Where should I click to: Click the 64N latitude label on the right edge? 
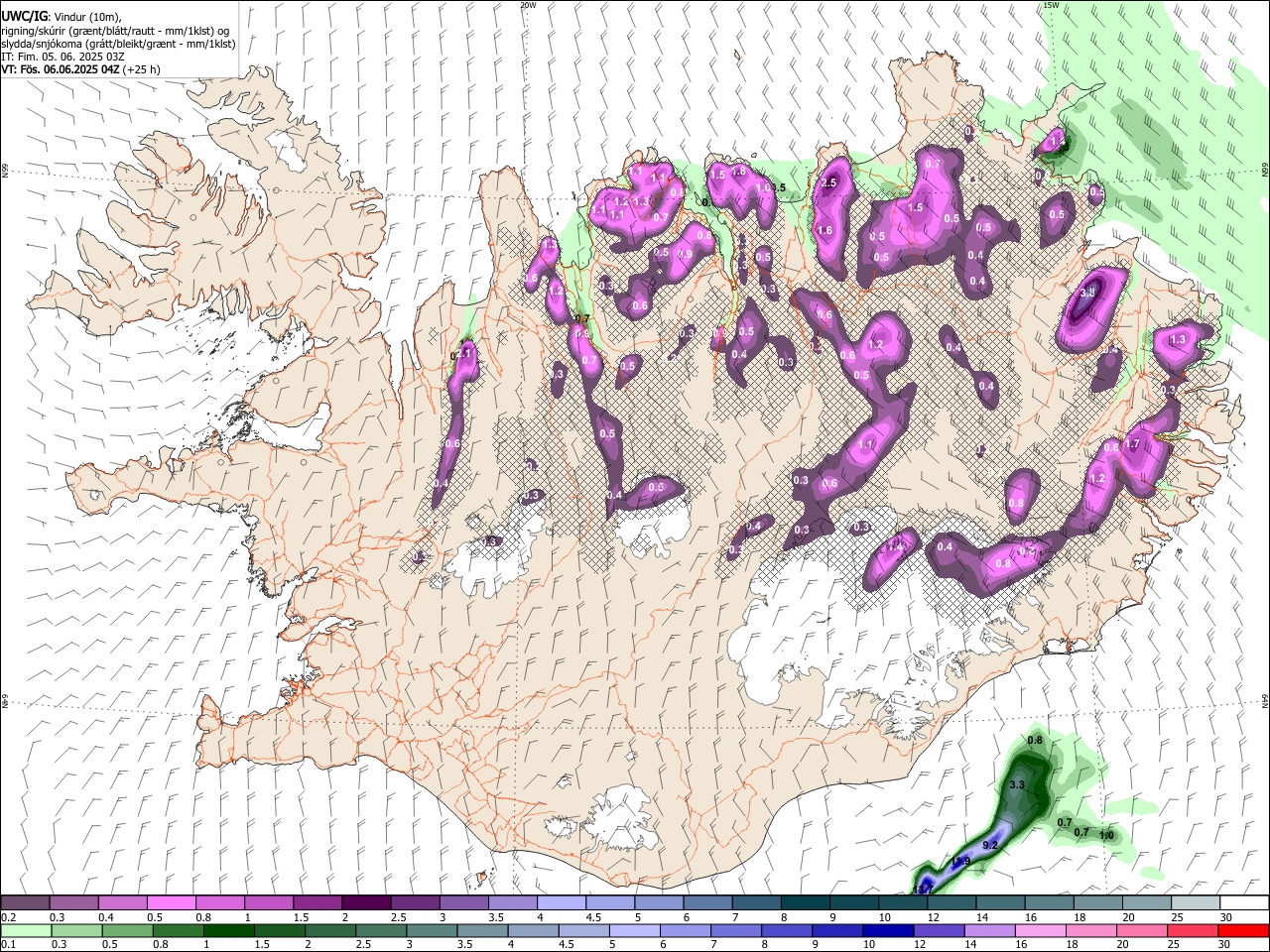[1265, 701]
